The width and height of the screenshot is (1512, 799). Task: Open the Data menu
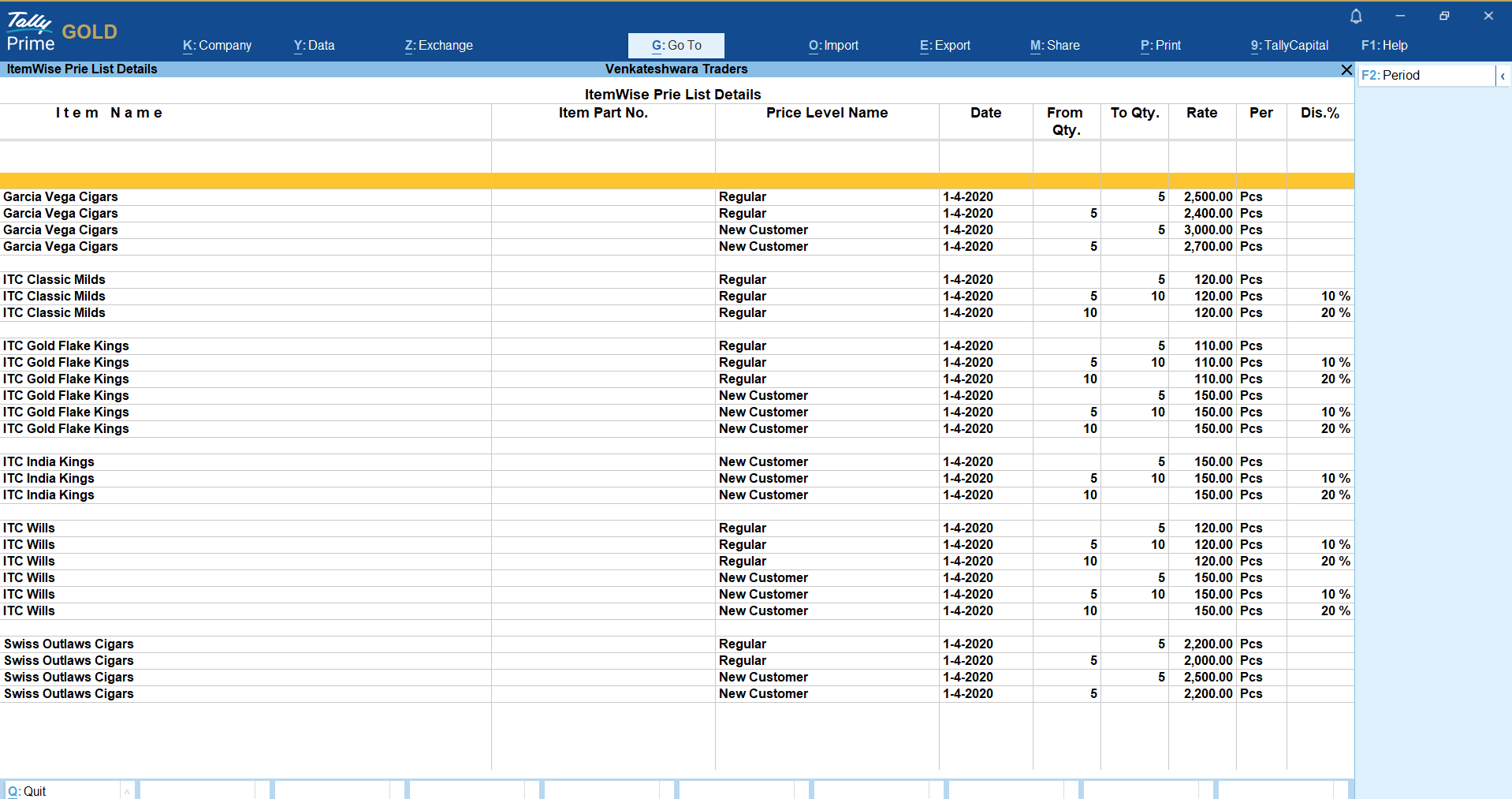click(314, 46)
